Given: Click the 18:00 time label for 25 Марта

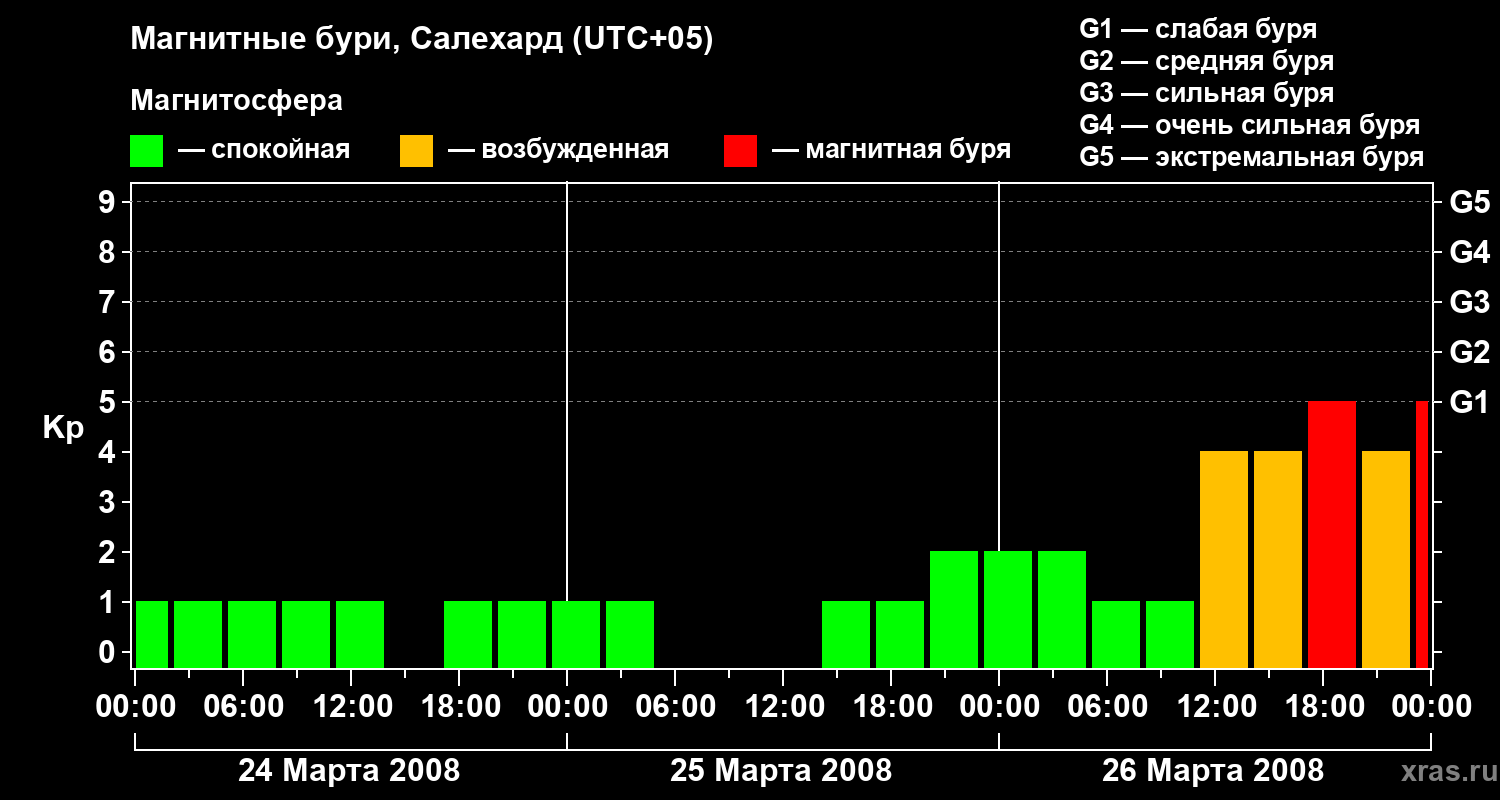Looking at the screenshot, I should (x=891, y=706).
